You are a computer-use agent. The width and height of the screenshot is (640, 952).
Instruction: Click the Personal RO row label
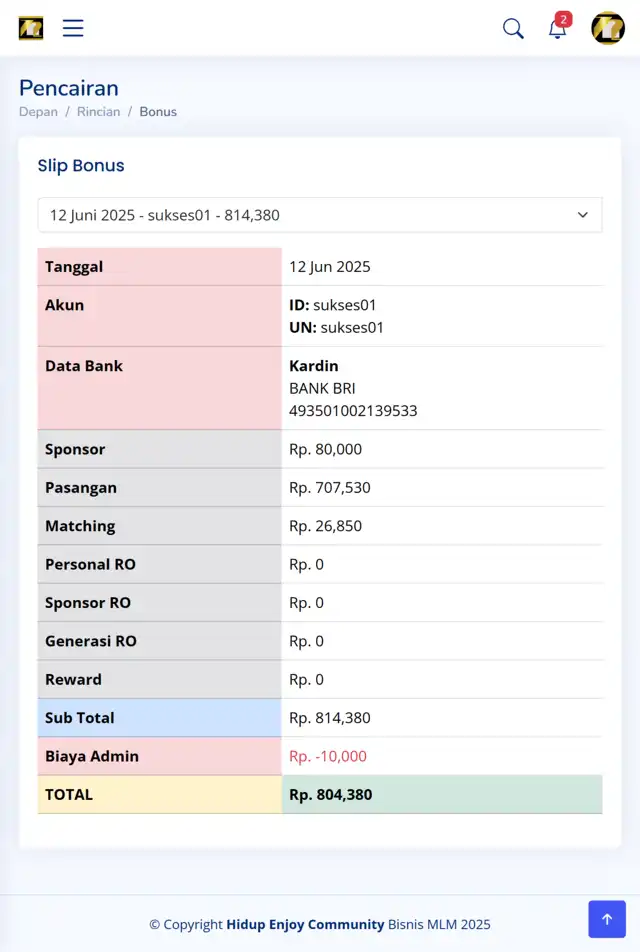click(90, 564)
